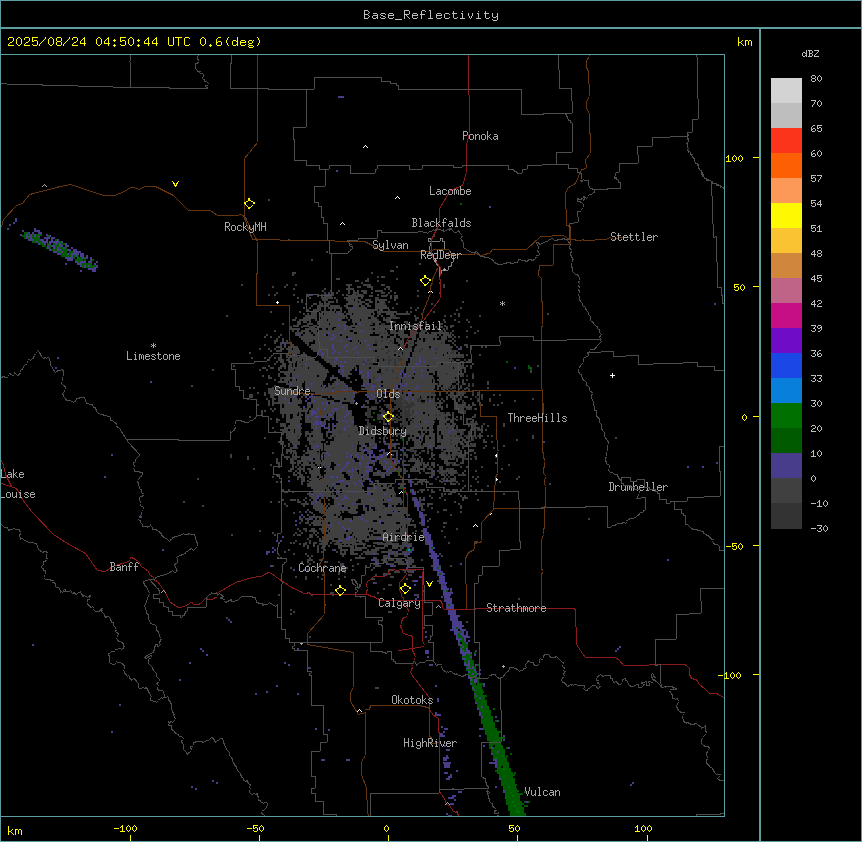Click the Base_Reflectivity title text
Viewport: 862px width, 842px height.
[431, 15]
